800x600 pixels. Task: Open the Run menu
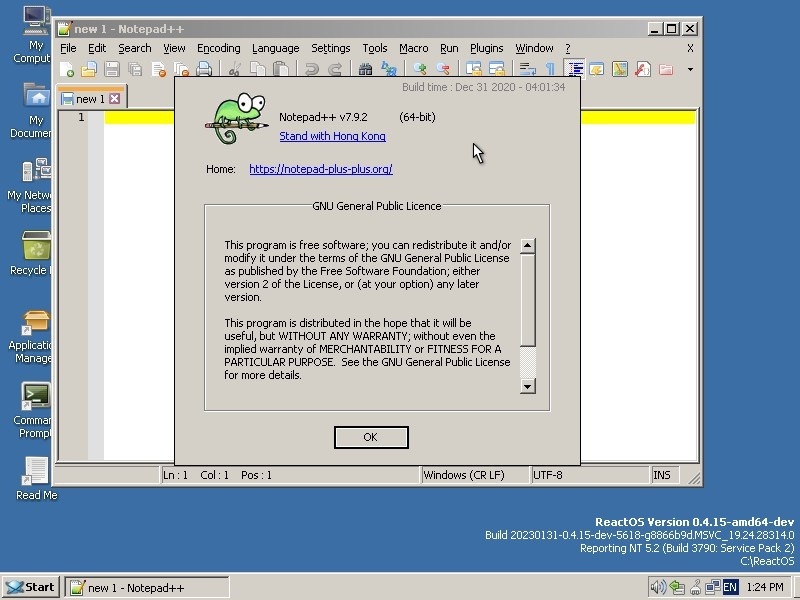(x=449, y=48)
